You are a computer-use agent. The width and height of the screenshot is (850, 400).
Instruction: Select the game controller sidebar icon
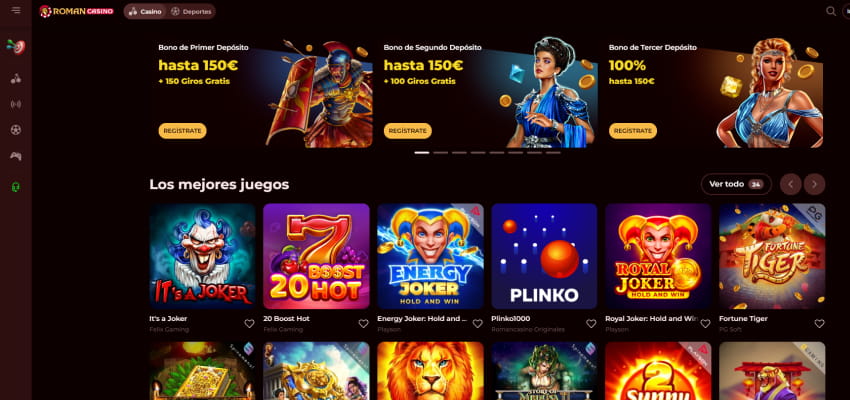pos(16,156)
